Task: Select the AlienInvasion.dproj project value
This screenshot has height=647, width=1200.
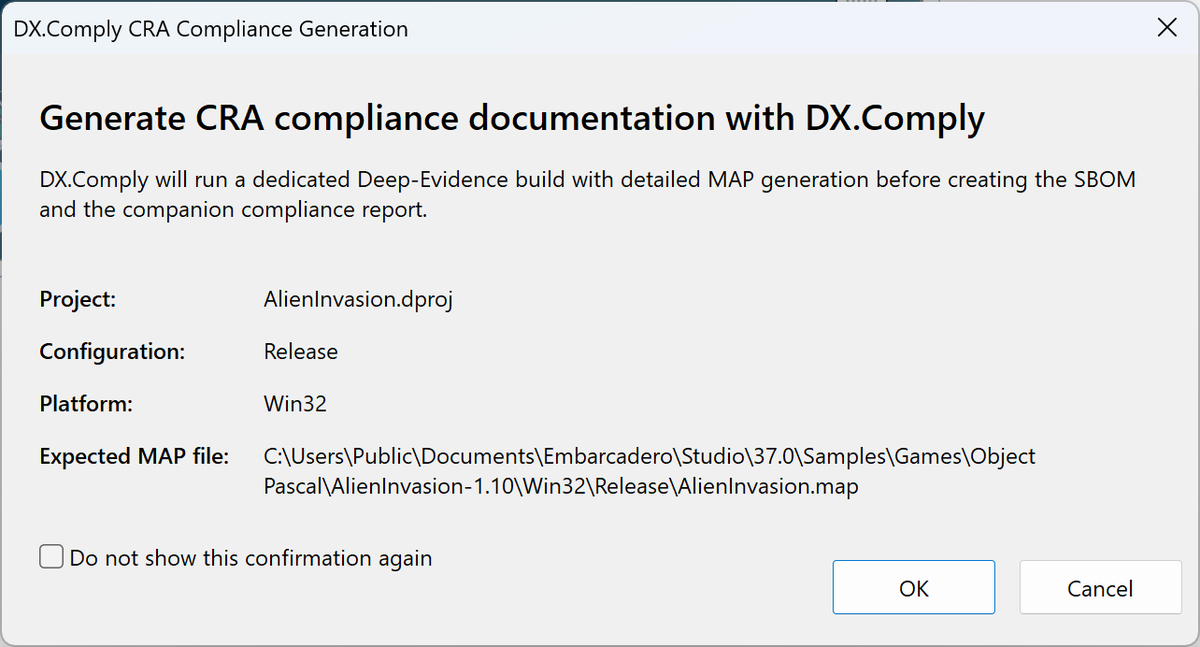Action: 358,300
